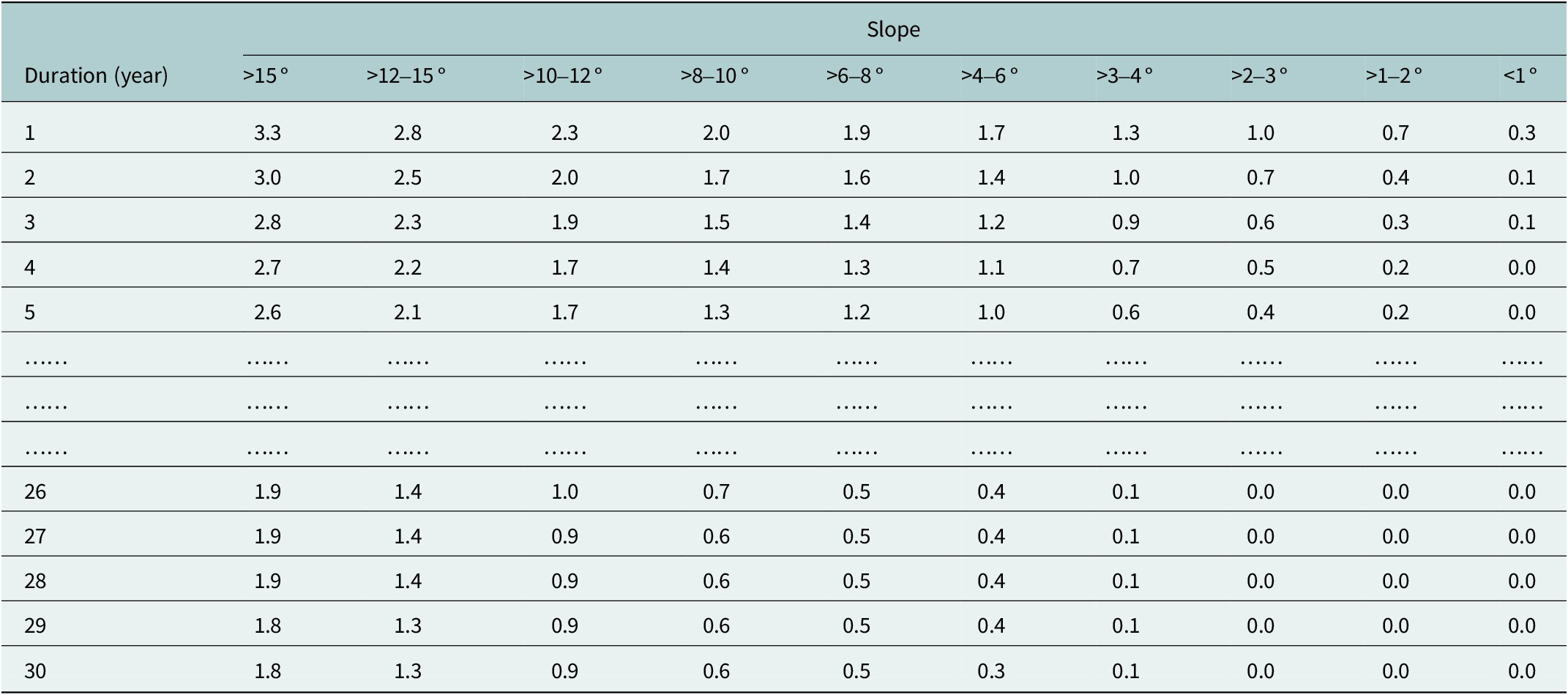This screenshot has height=695, width=1568.
Task: Click the Slope header cell
Action: [x=893, y=29]
